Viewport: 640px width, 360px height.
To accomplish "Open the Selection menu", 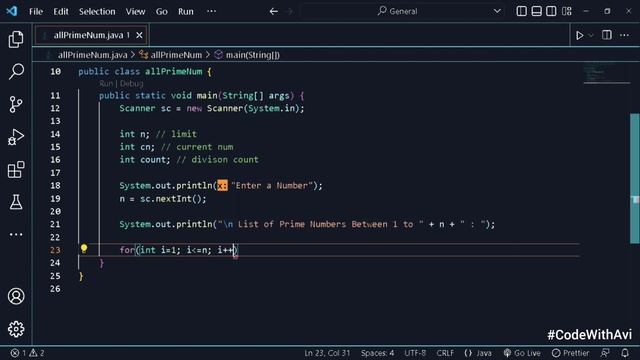I will pyautogui.click(x=97, y=11).
